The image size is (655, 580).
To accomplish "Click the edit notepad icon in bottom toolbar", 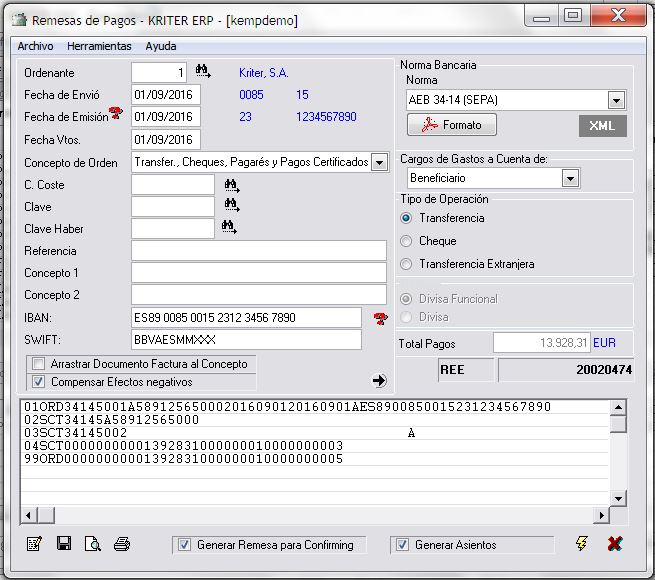I will click(34, 544).
